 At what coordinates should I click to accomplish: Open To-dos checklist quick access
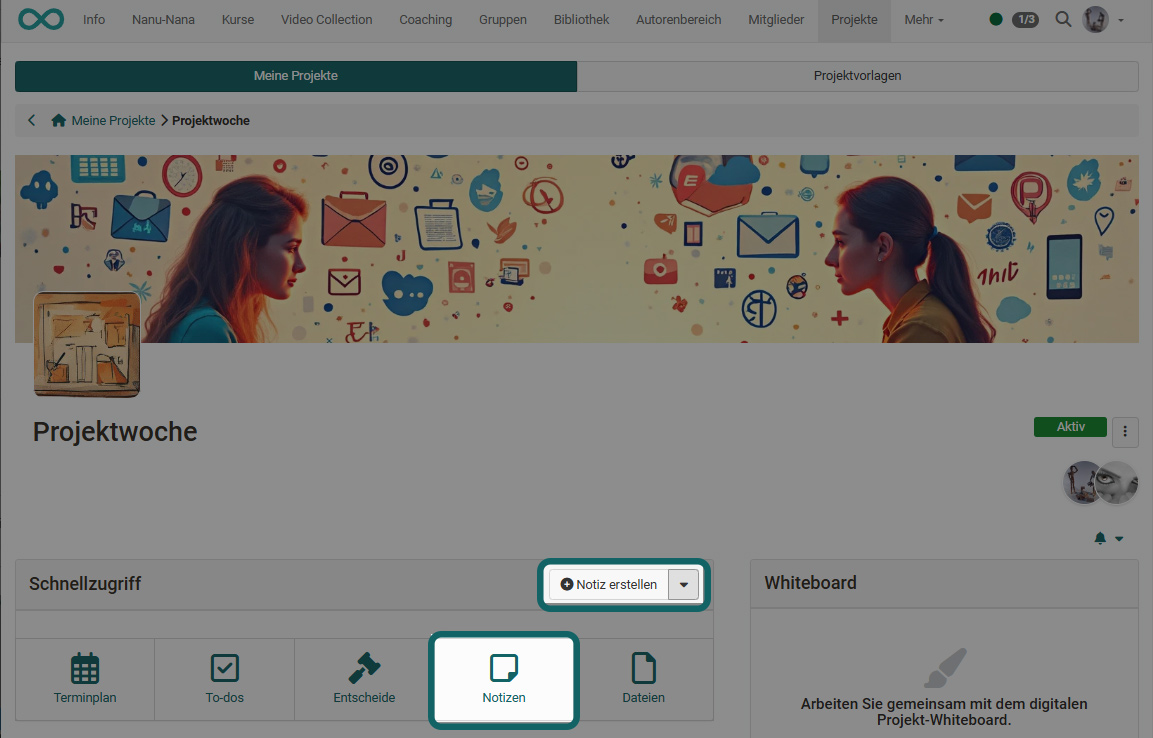224,679
